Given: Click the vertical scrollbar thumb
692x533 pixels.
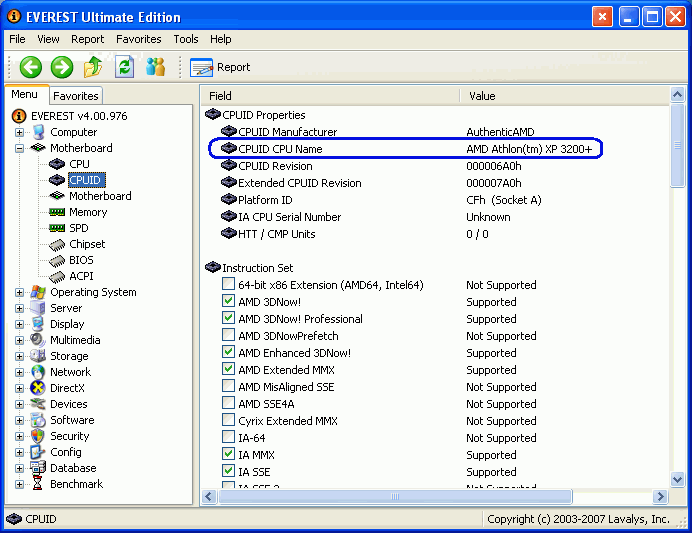Looking at the screenshot, I should click(677, 145).
